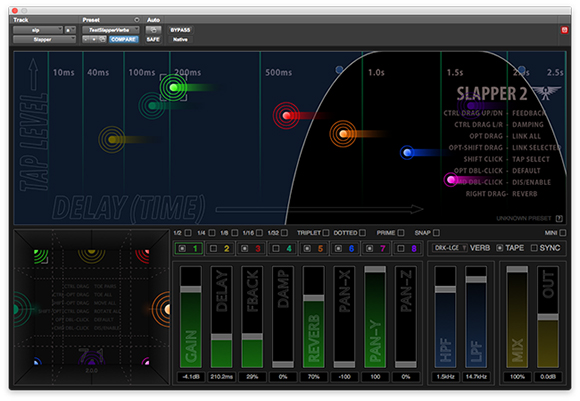Select the teal tap 4 node in delay display
The image size is (580, 401).
coord(152,106)
